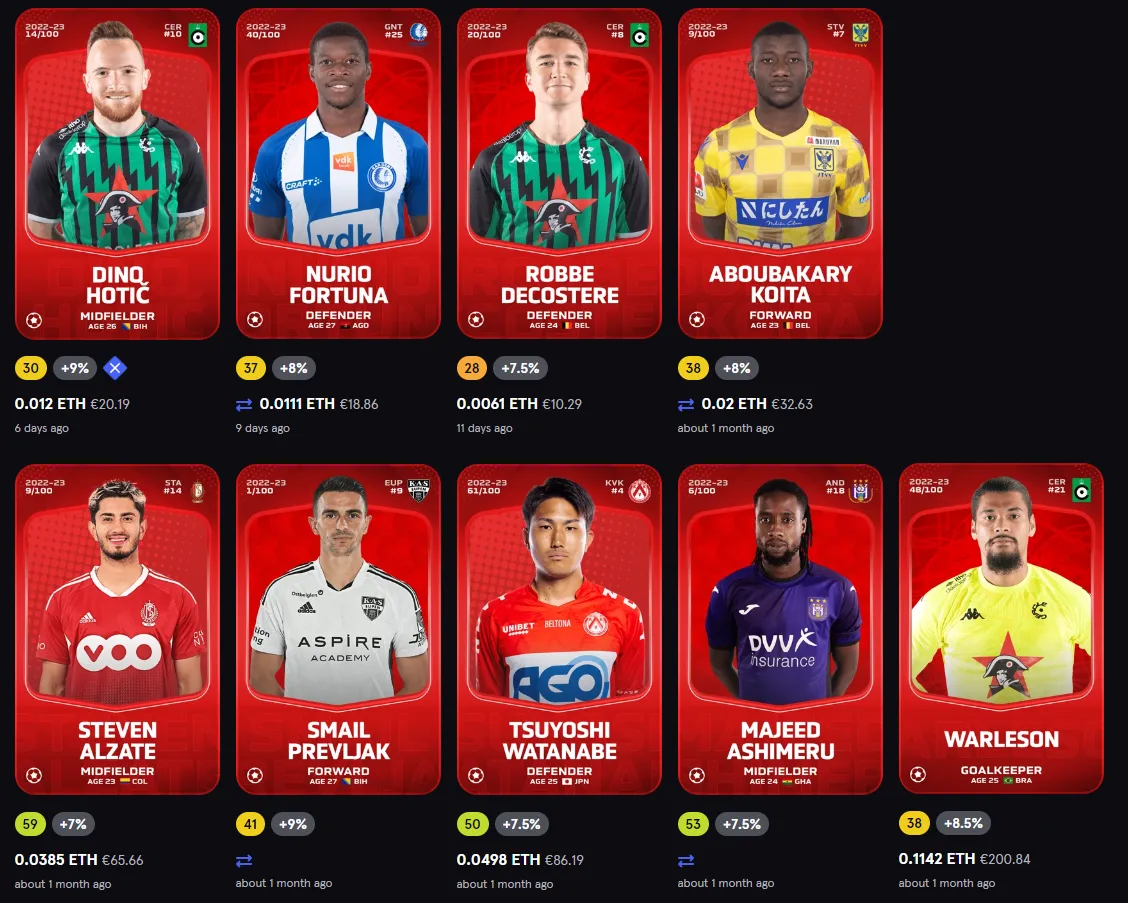Click the 0.1142 ETH price under Warleson

pos(937,859)
